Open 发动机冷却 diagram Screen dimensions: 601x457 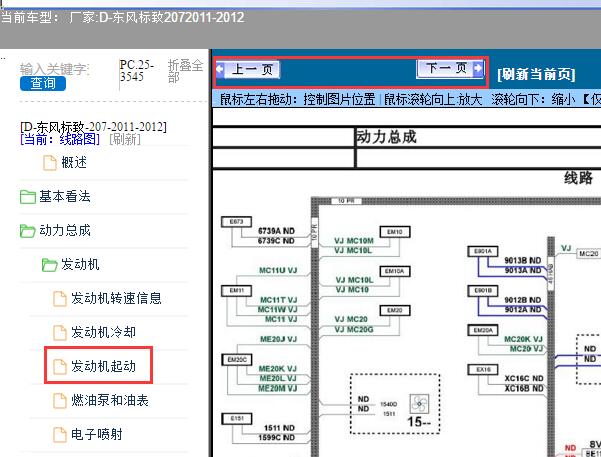(103, 332)
